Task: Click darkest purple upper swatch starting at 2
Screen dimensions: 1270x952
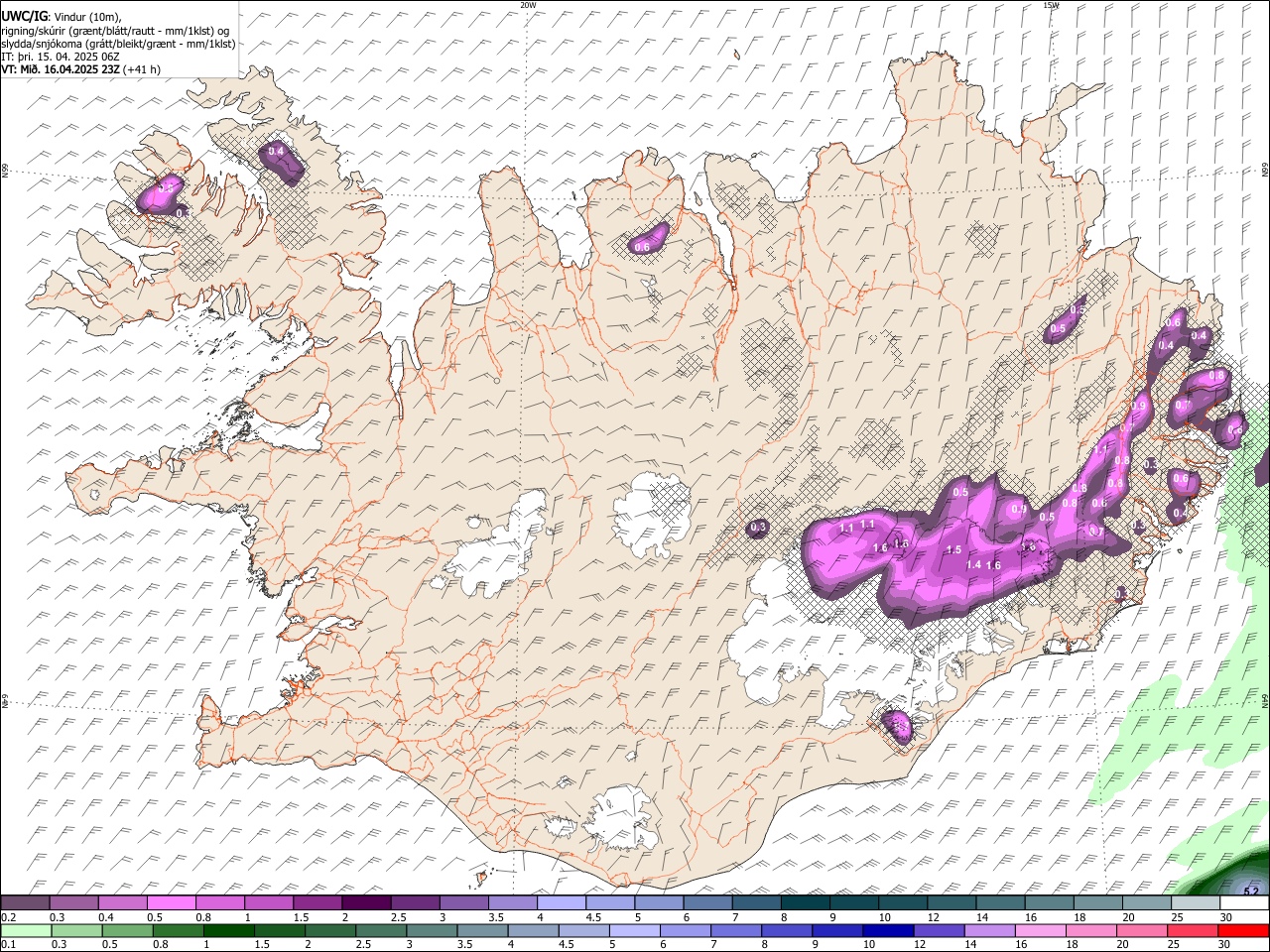Action: click(365, 903)
